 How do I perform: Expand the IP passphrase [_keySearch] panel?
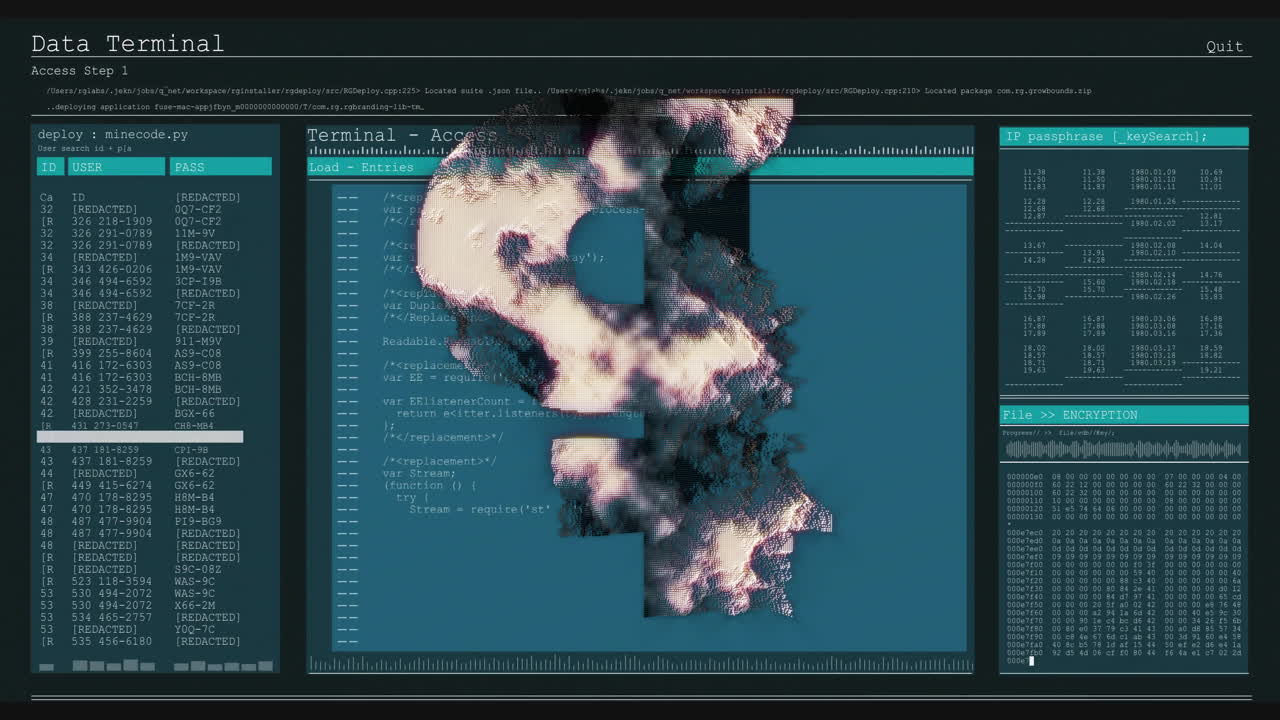1123,136
